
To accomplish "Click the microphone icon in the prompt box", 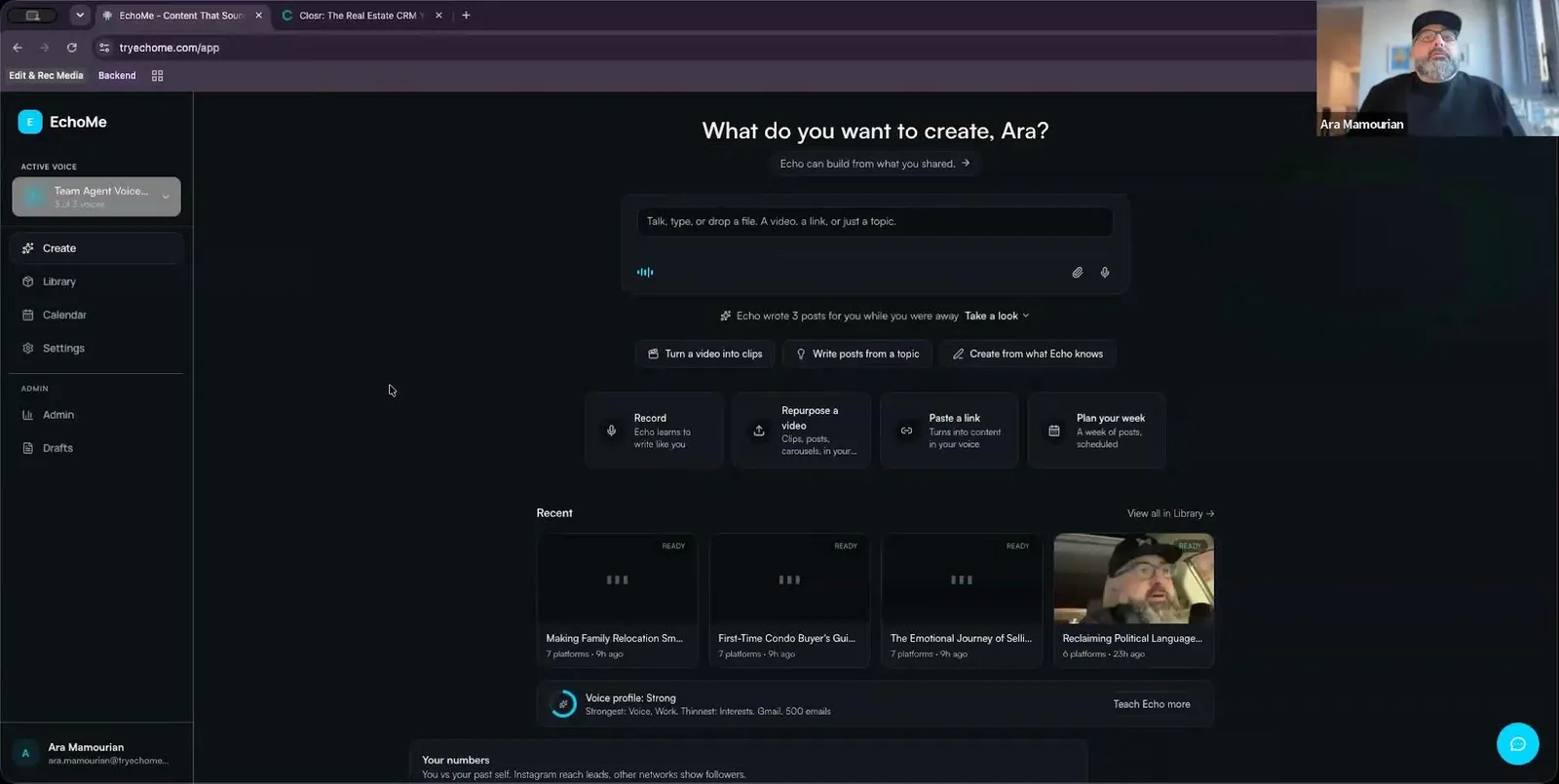I will click(x=1105, y=273).
